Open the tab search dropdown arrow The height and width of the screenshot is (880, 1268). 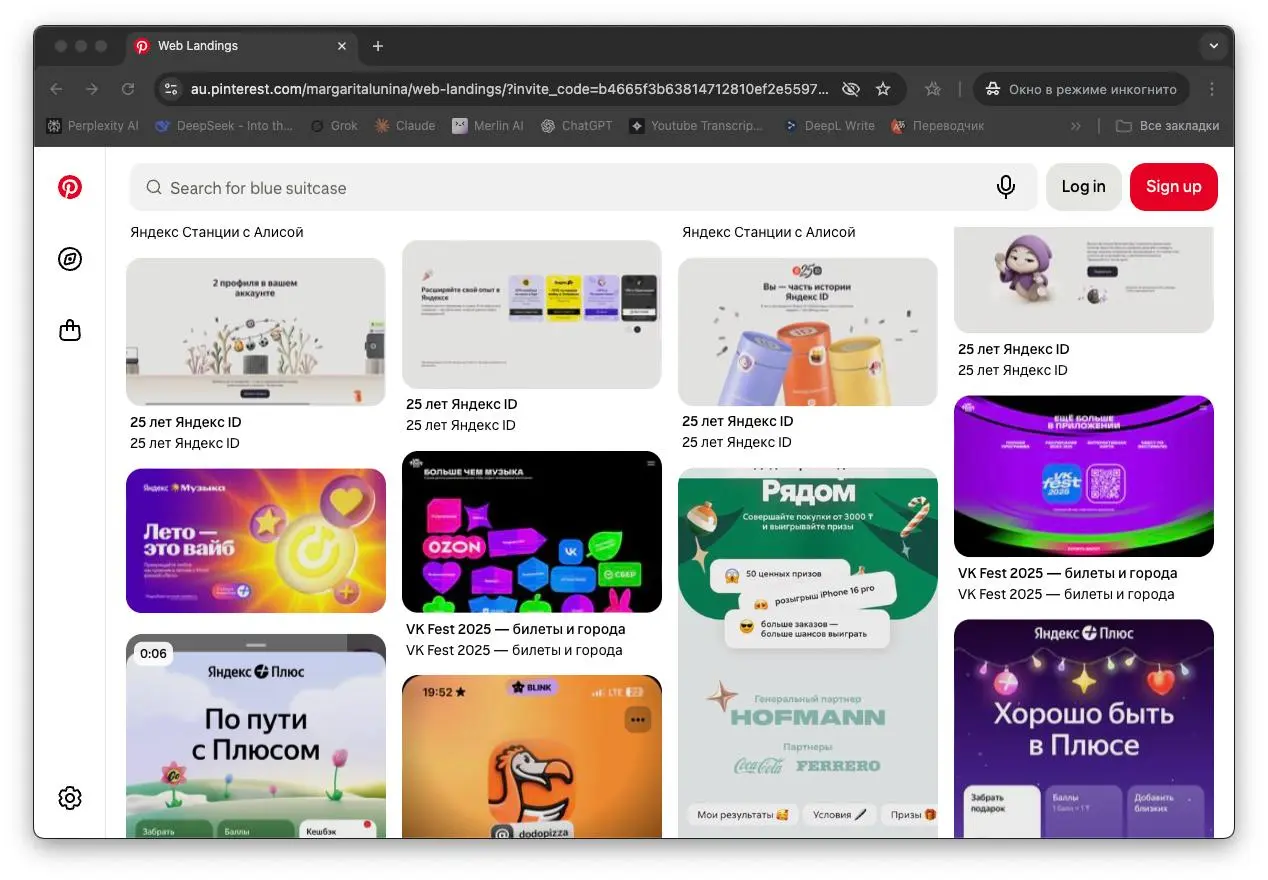pyautogui.click(x=1213, y=46)
